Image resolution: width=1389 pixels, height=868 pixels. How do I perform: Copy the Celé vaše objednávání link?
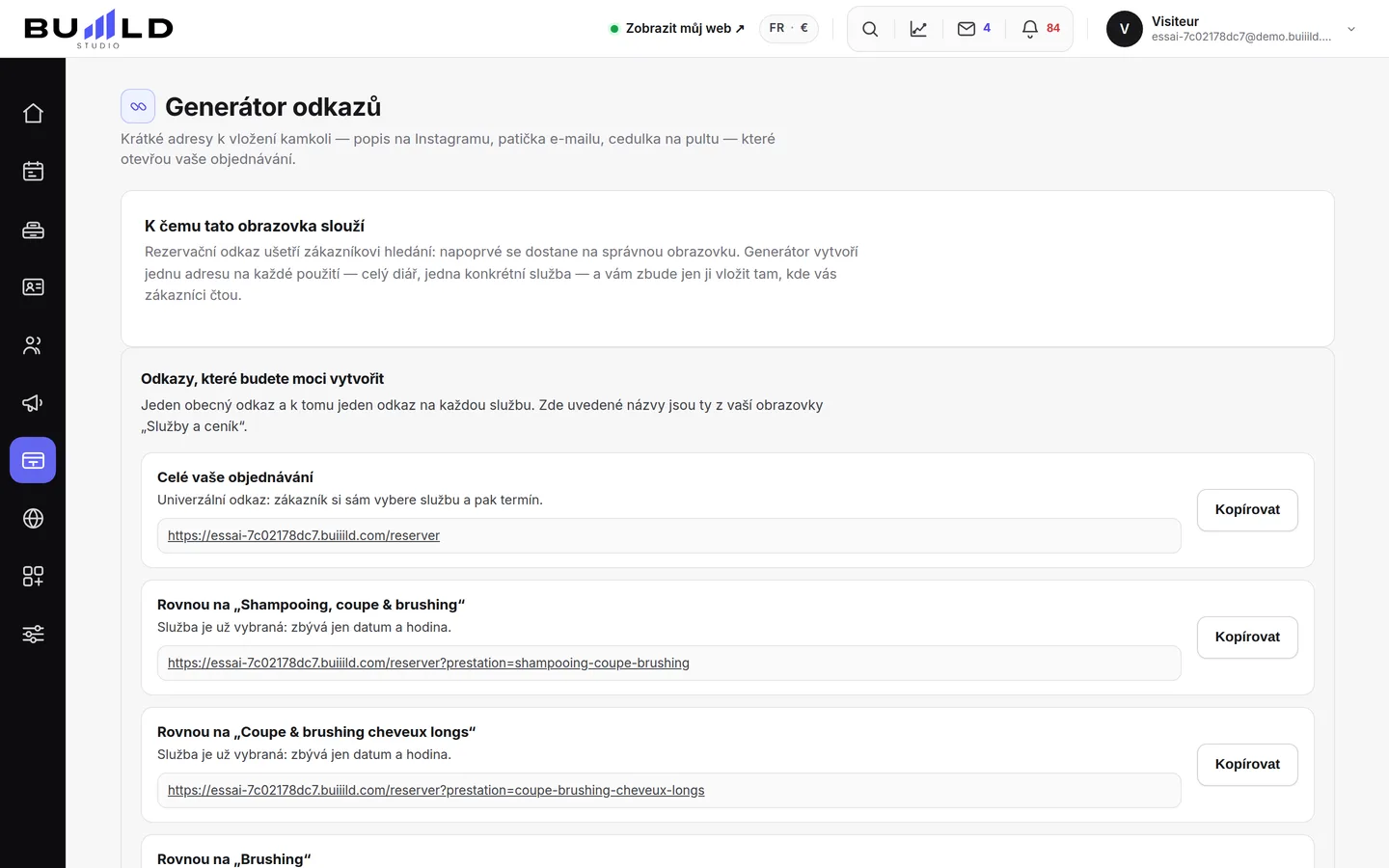pos(1247,510)
